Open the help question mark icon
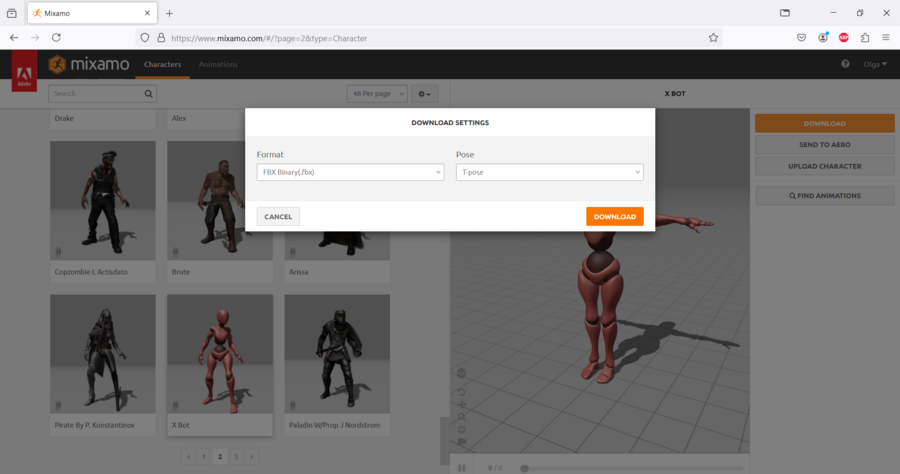 (845, 64)
